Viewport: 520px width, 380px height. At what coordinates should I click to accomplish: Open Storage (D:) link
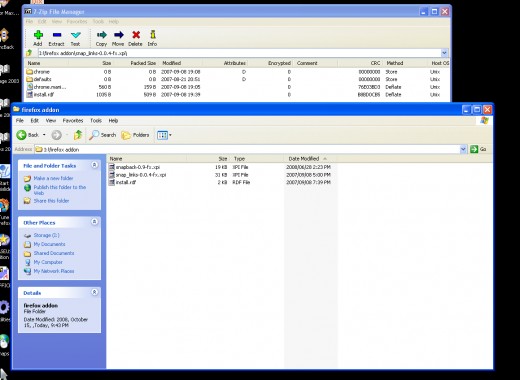click(x=46, y=235)
